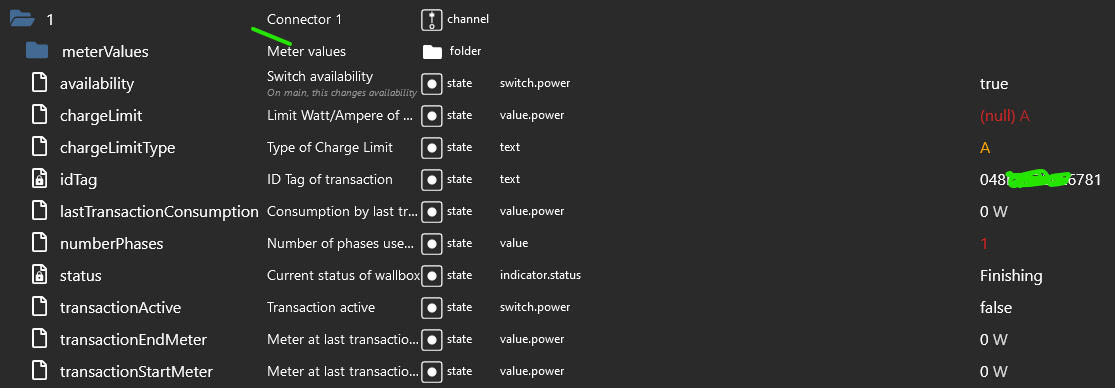Click the Switch availability name text
This screenshot has width=1115, height=388.
(320, 76)
